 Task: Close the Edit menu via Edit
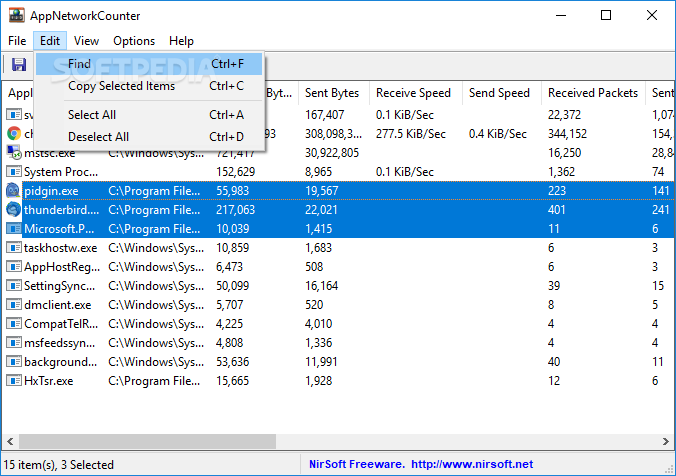coord(50,41)
